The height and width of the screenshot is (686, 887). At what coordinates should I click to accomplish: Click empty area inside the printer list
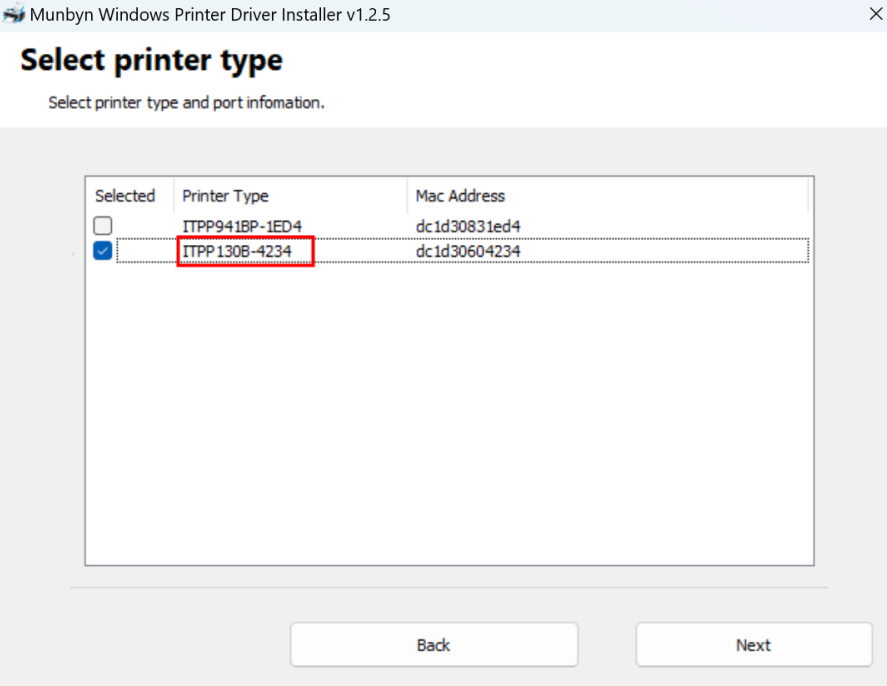point(450,420)
